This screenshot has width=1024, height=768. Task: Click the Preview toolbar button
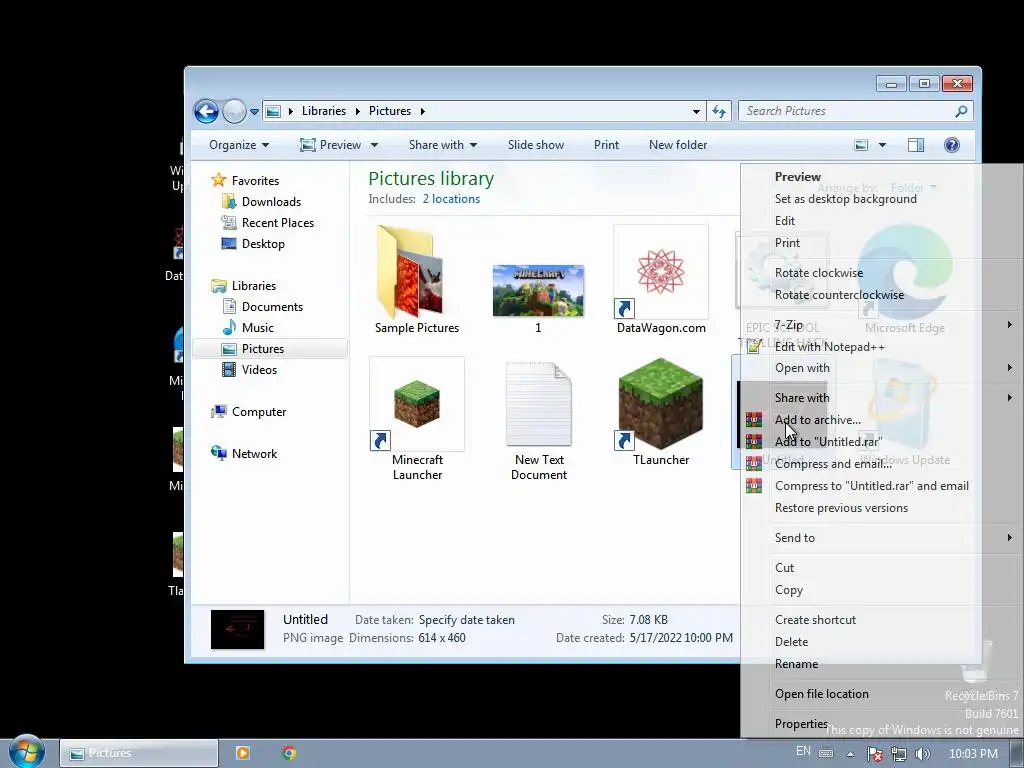coord(330,145)
